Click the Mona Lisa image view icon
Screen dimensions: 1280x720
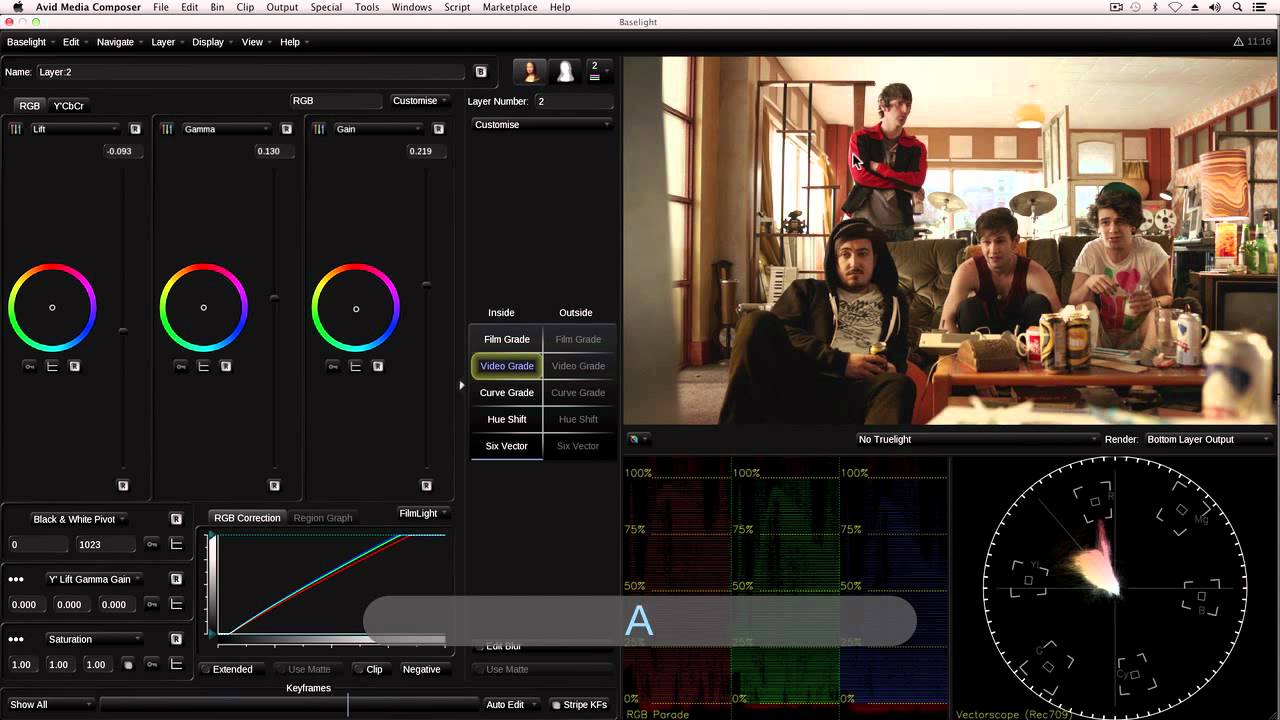pos(530,71)
